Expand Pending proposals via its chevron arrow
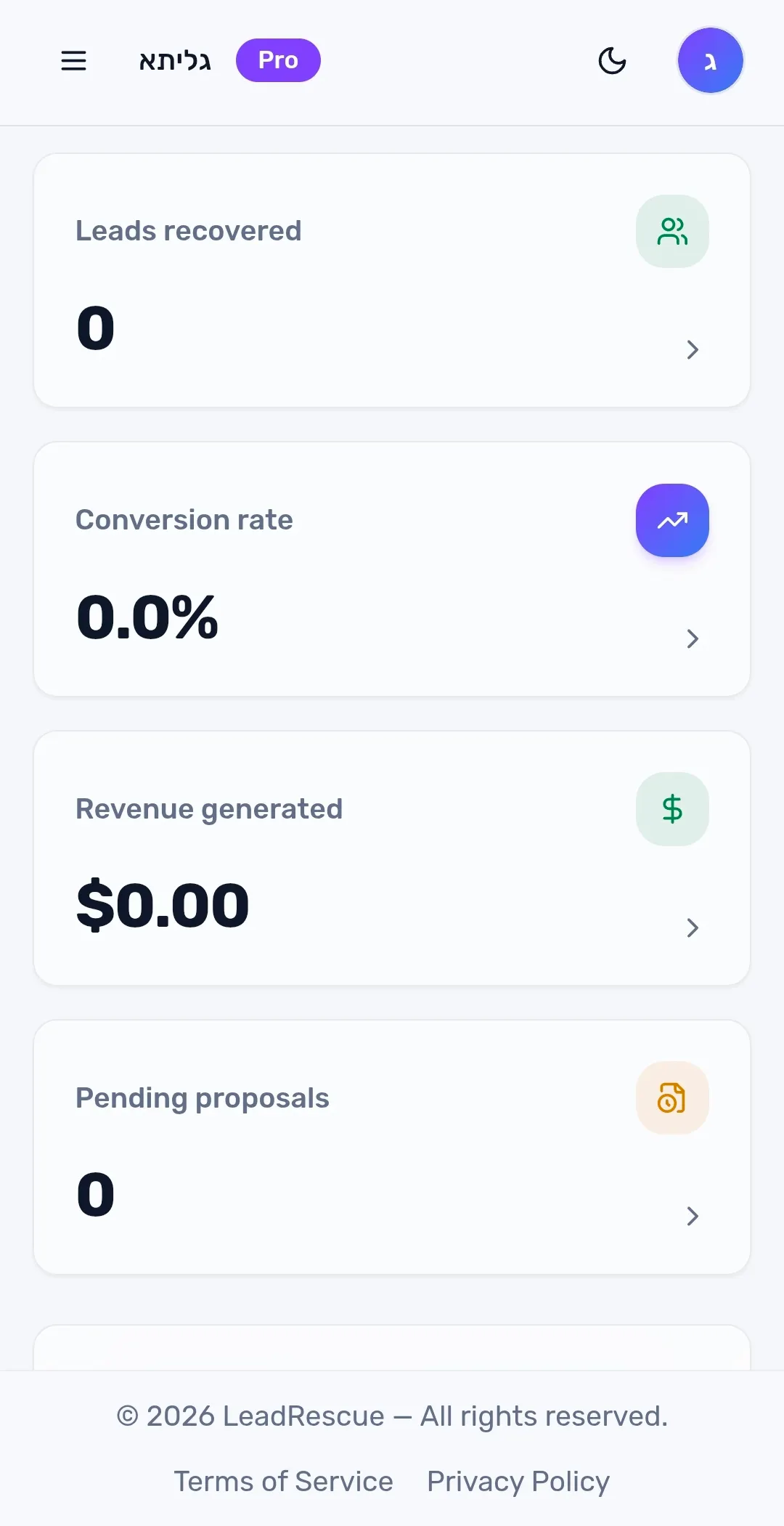 (693, 1217)
